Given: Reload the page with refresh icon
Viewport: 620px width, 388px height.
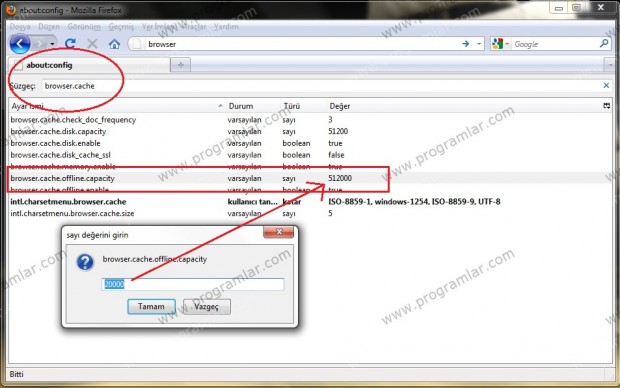Looking at the screenshot, I should click(70, 44).
